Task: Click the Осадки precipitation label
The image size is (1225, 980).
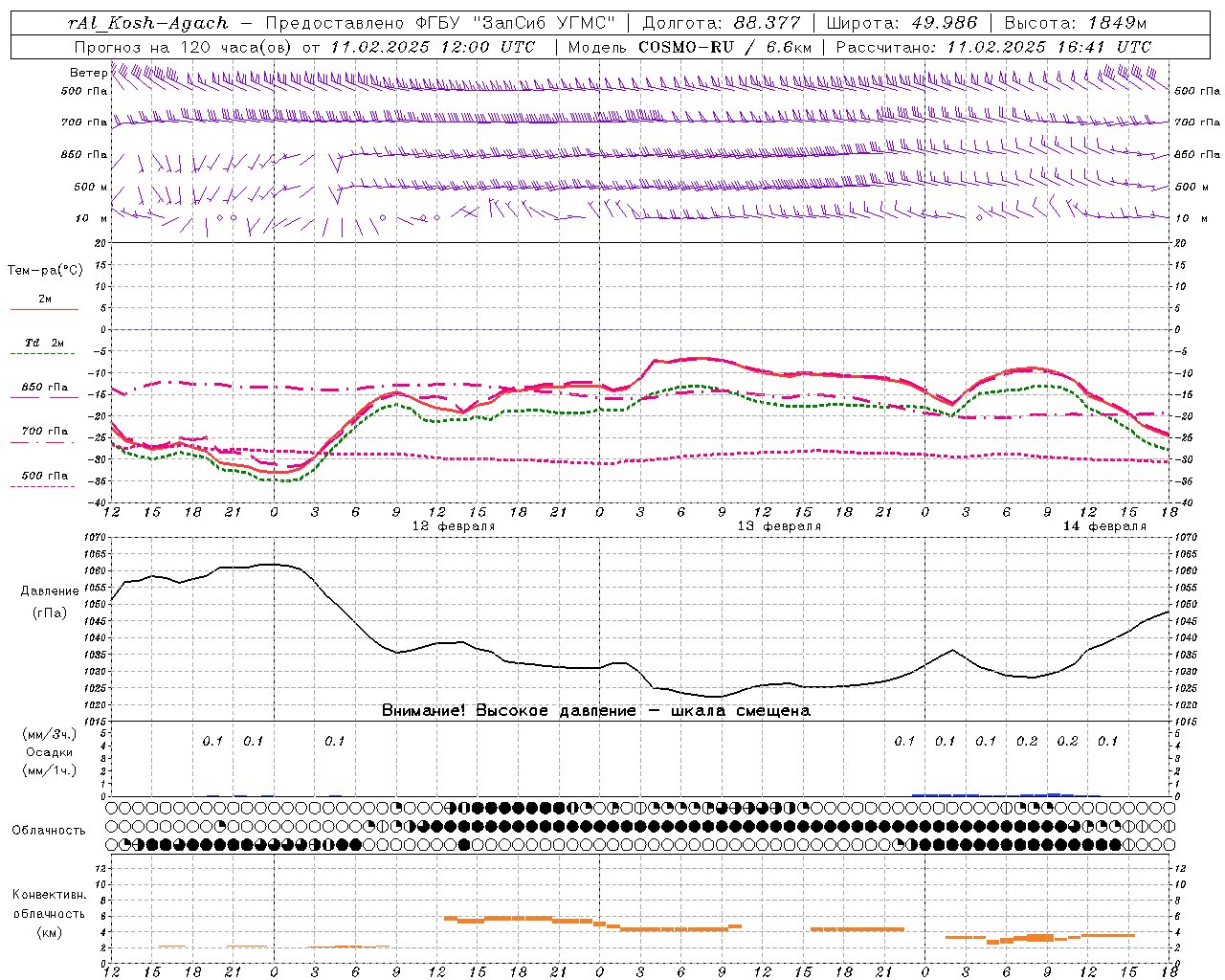Action: coord(50,752)
